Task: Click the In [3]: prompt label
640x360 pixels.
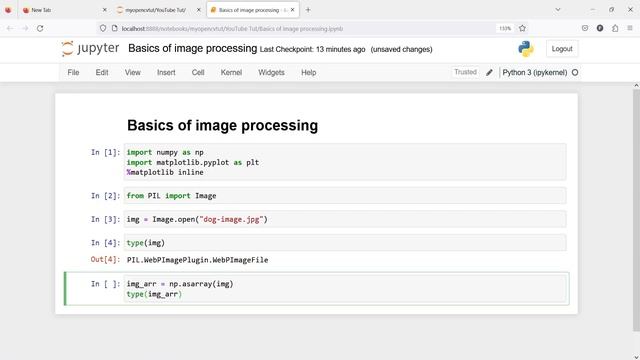Action: 105,219
